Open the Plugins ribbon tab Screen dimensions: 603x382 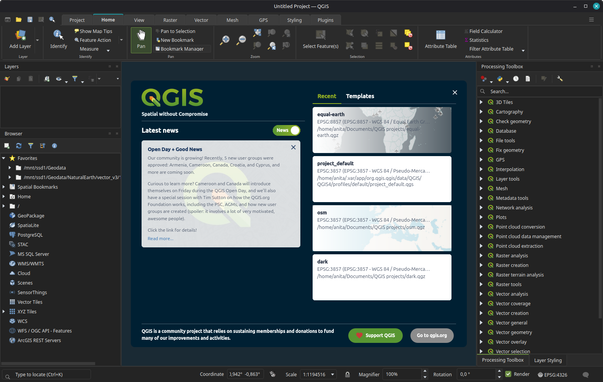click(325, 20)
